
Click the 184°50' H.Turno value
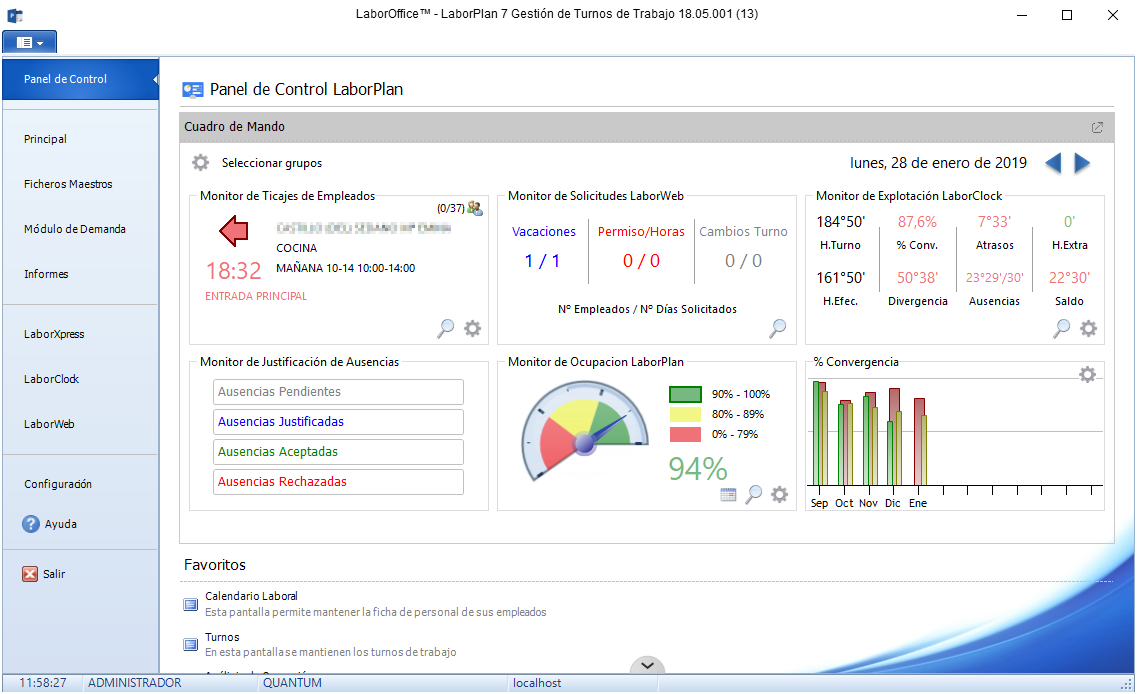click(840, 222)
